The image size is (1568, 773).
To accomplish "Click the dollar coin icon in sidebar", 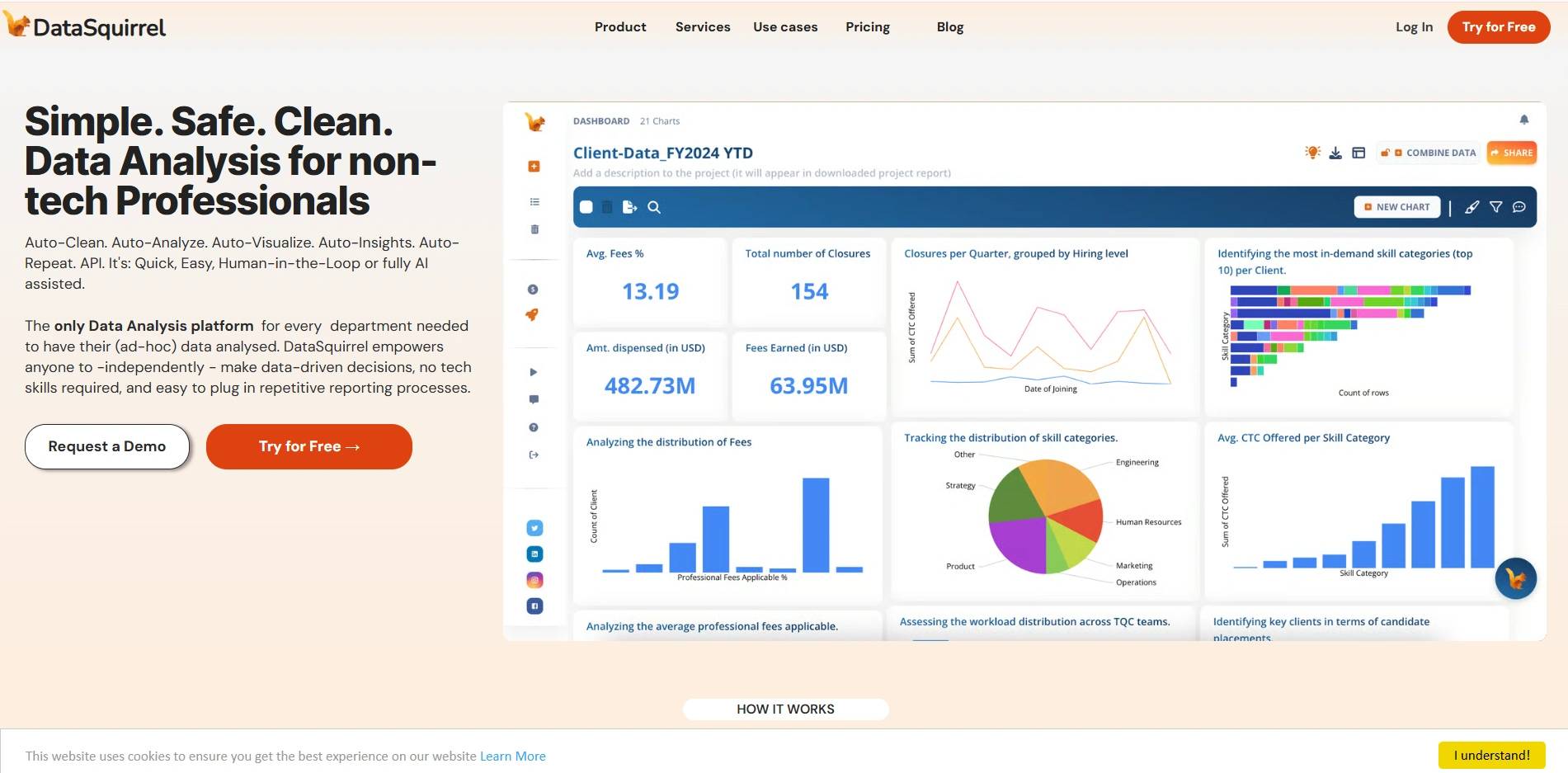I will [533, 290].
